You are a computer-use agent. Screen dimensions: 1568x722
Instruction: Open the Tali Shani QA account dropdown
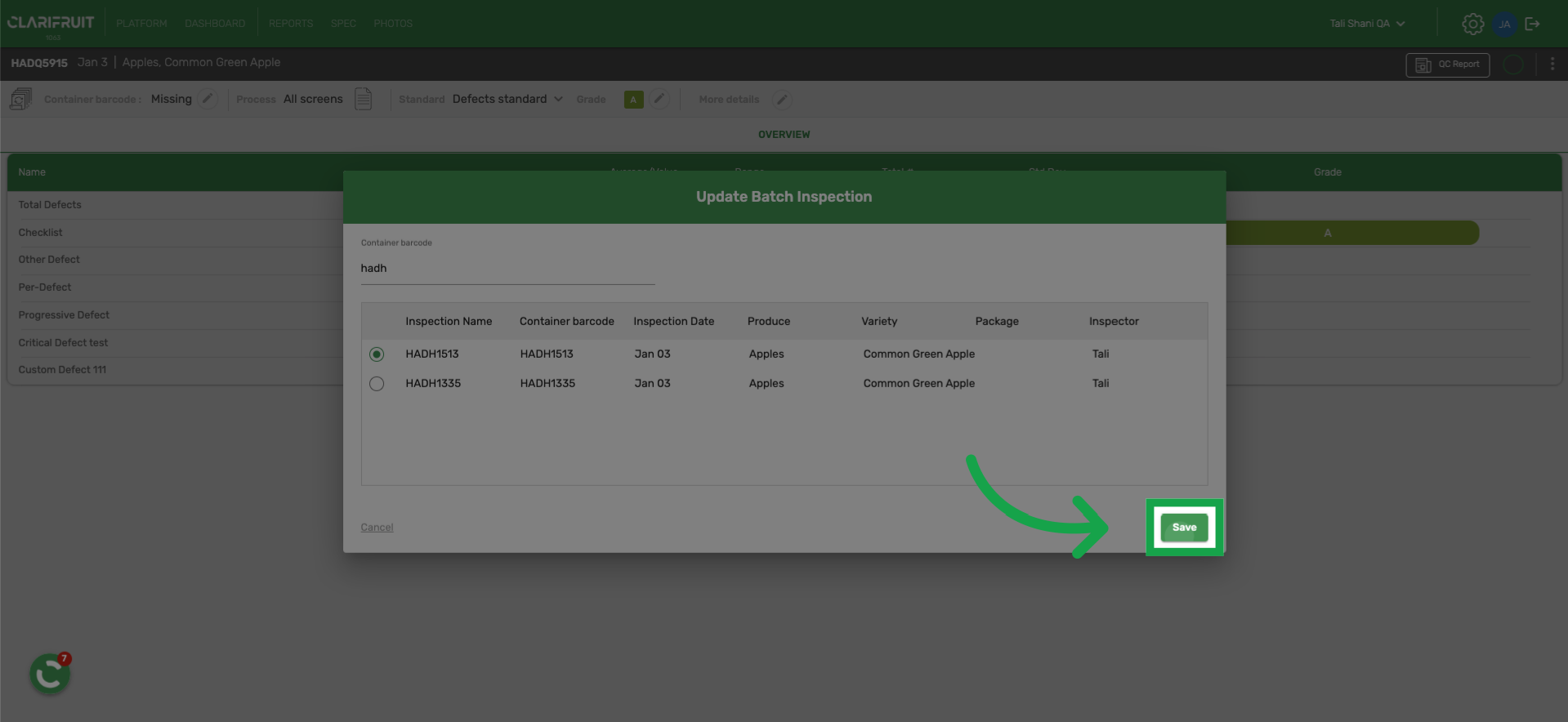pyautogui.click(x=1367, y=24)
